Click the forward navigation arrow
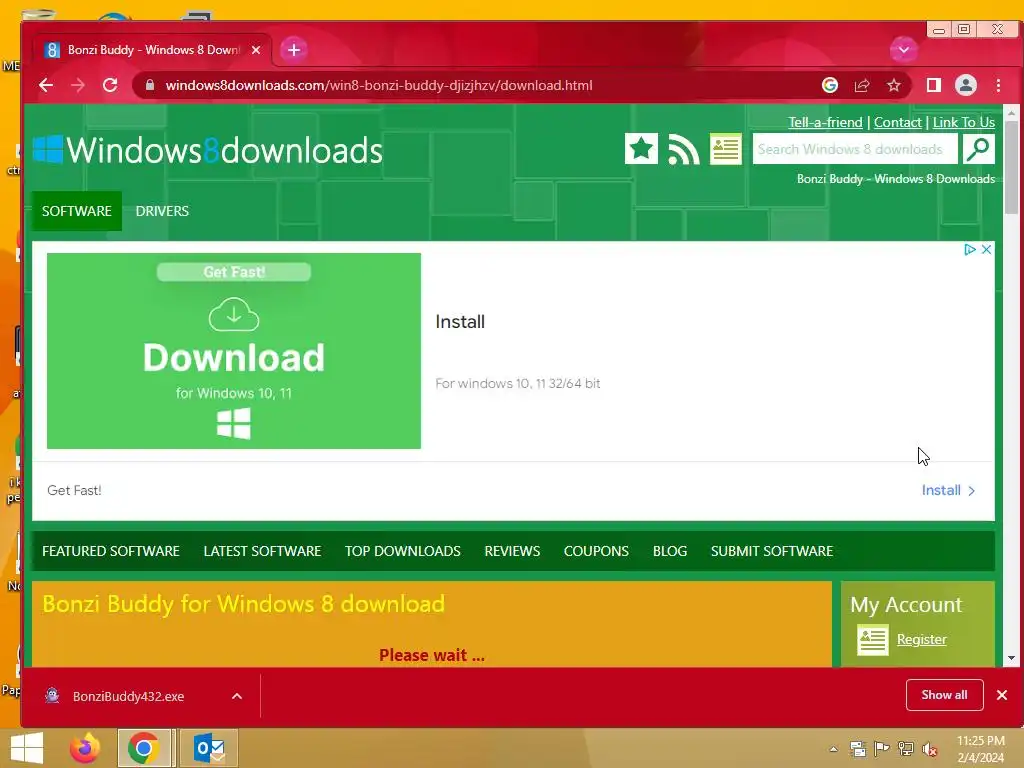The image size is (1024, 768). (x=78, y=86)
